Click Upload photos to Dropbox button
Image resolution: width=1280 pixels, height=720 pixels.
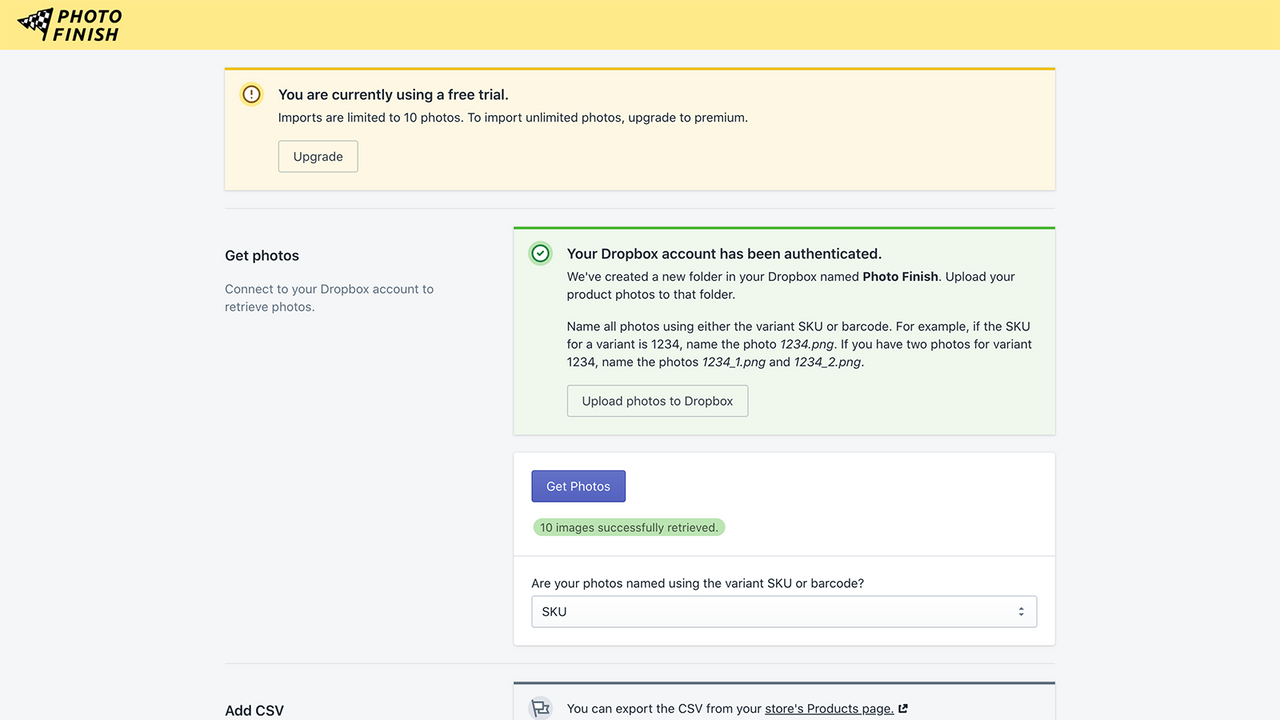pyautogui.click(x=657, y=401)
